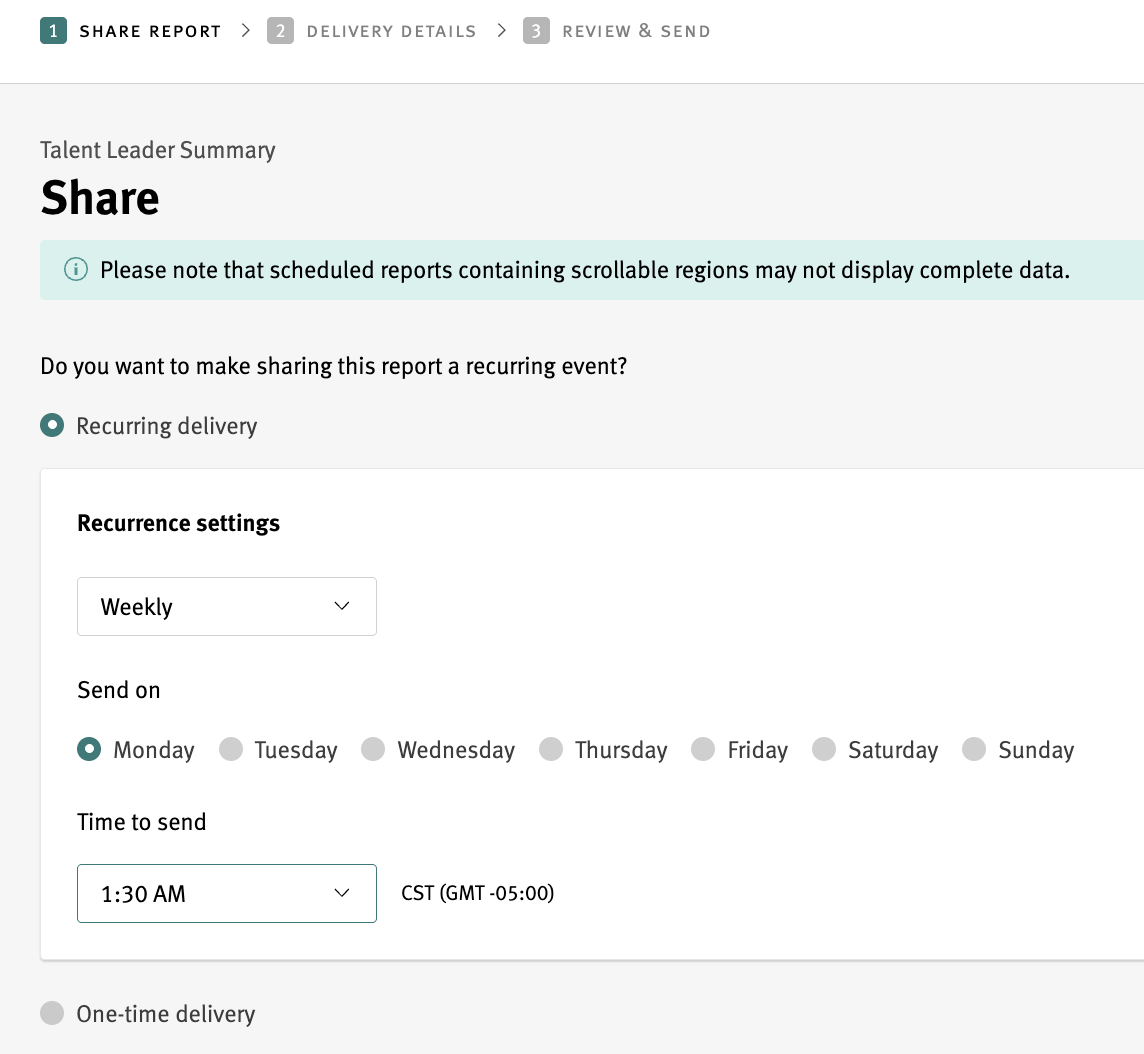Select the One-time delivery radio option
The width and height of the screenshot is (1144, 1054).
pyautogui.click(x=52, y=1013)
